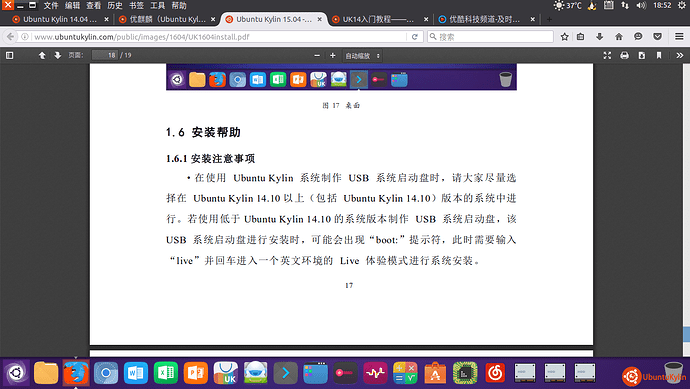Open weather indicator showing 37°C
Image resolution: width=690 pixels, height=389 pixels.
568,6
